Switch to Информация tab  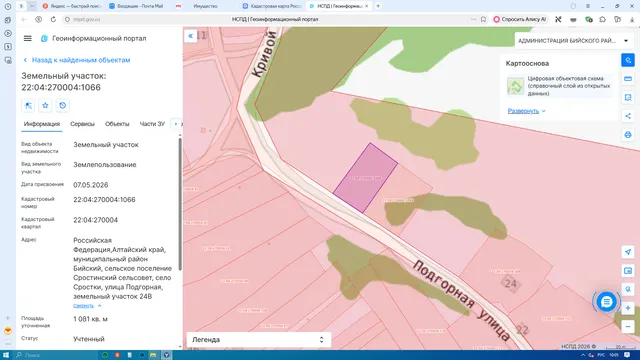point(42,124)
